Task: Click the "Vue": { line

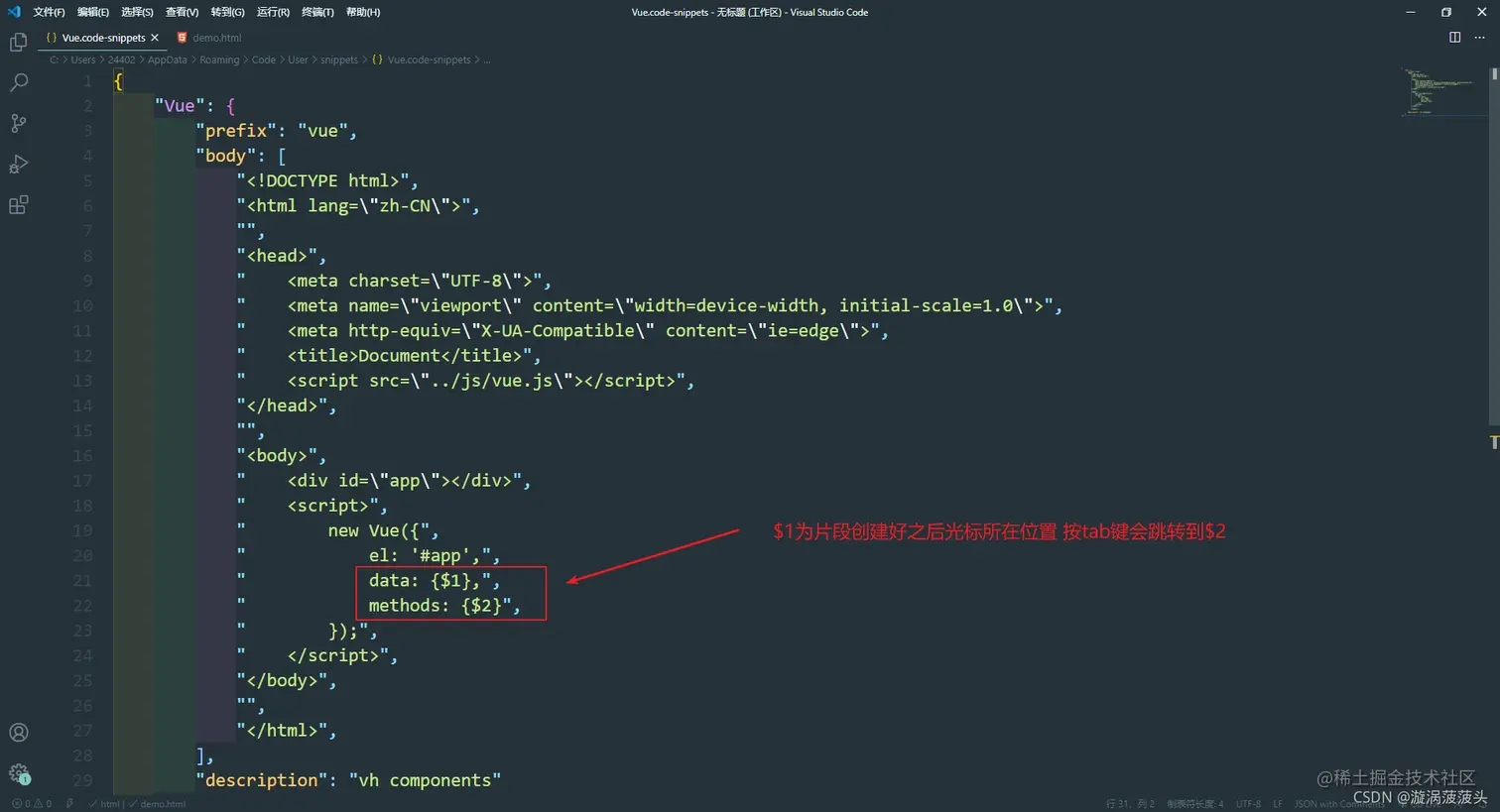Action: [194, 106]
